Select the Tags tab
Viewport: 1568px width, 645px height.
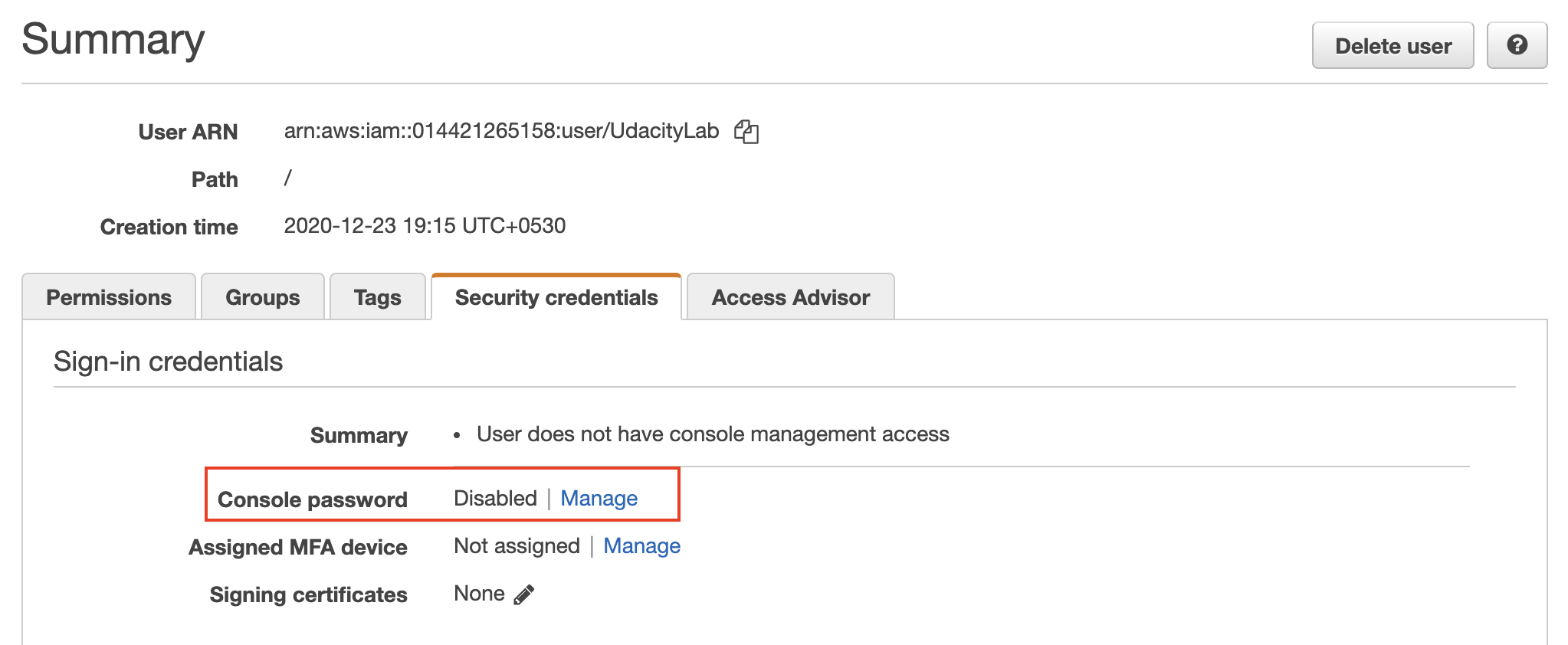pos(378,297)
